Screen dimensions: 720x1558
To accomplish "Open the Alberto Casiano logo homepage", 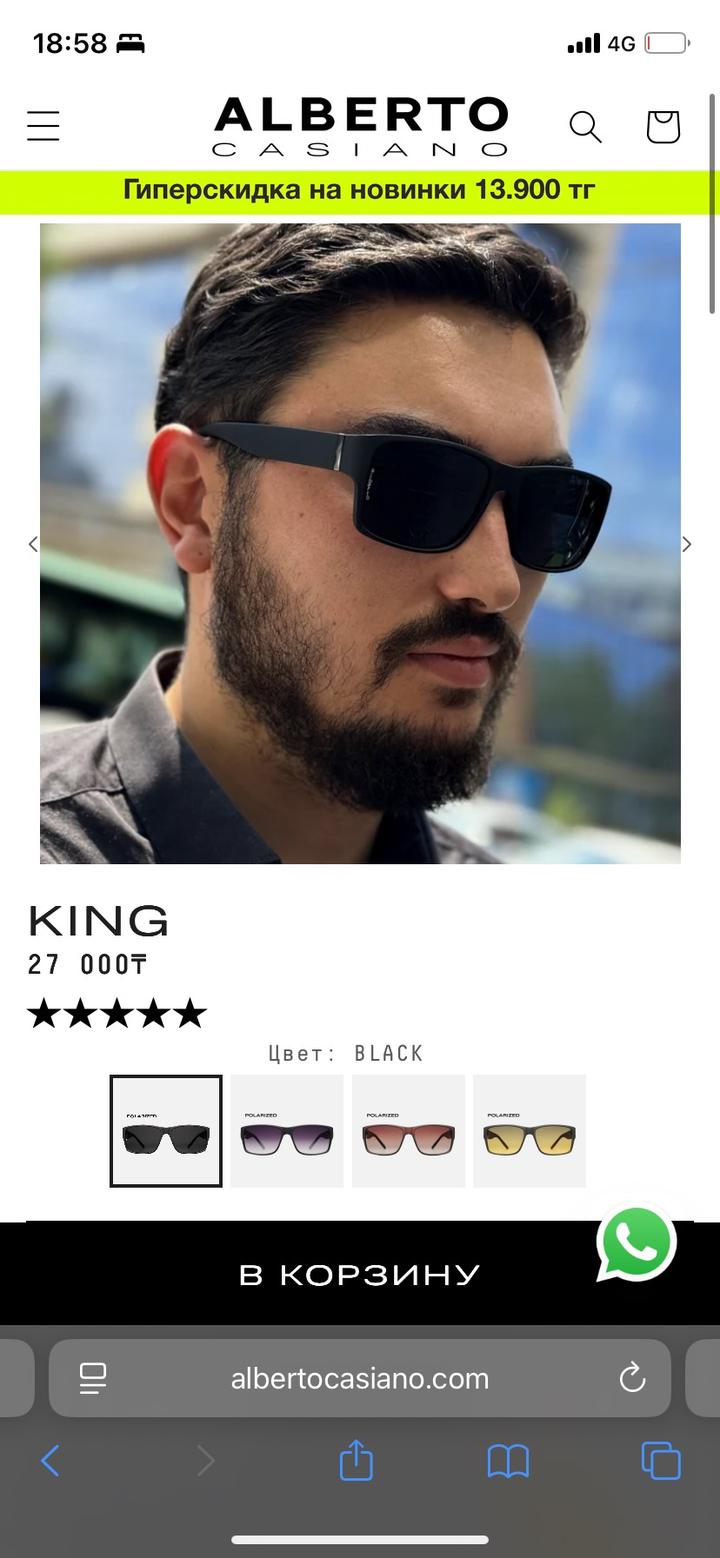I will pos(360,127).
